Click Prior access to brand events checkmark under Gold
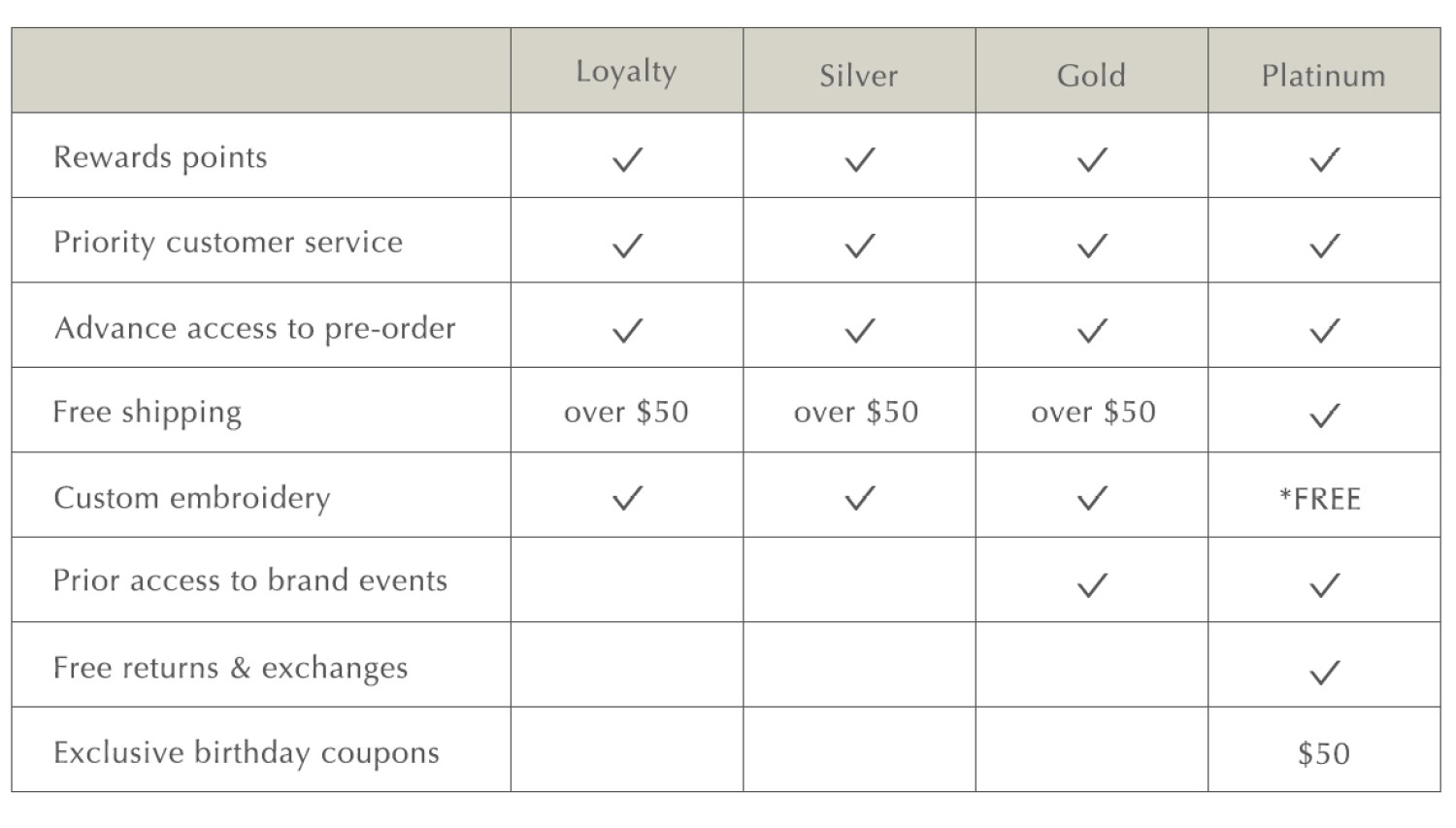The width and height of the screenshot is (1456, 828). pos(1092,584)
